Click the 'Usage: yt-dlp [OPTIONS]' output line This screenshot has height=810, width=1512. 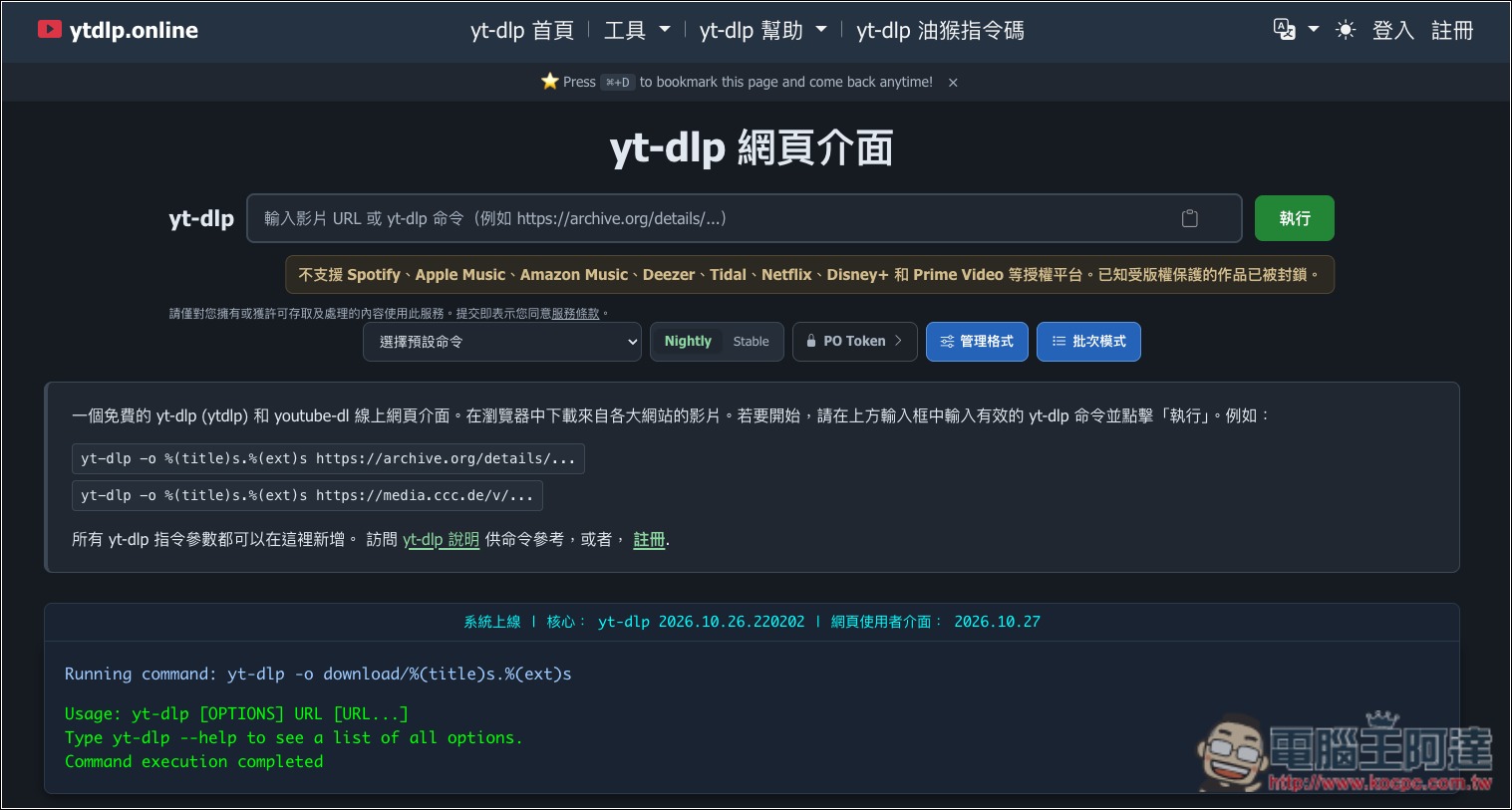click(236, 714)
